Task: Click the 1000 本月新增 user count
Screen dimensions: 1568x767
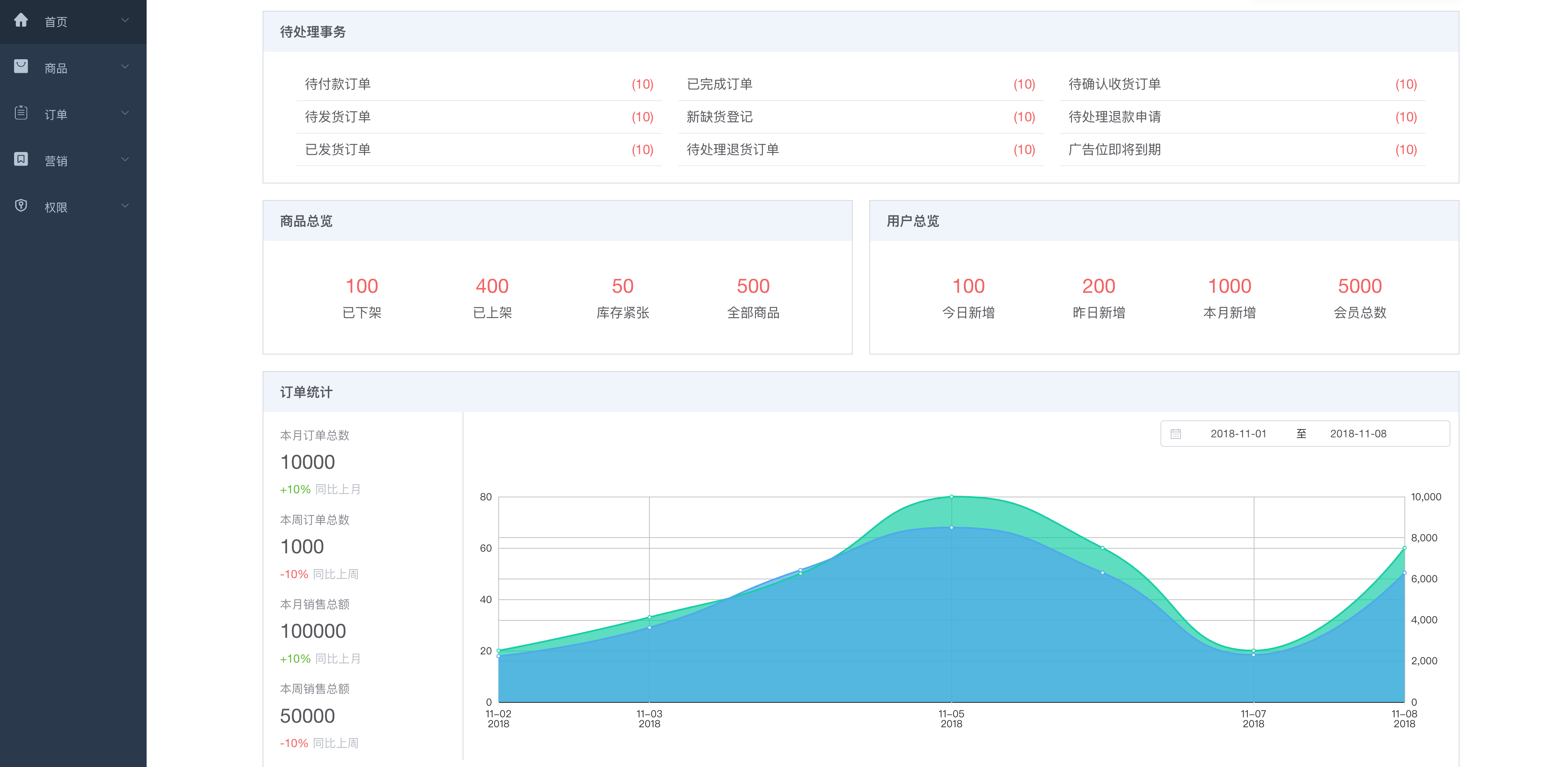Action: (x=1230, y=286)
